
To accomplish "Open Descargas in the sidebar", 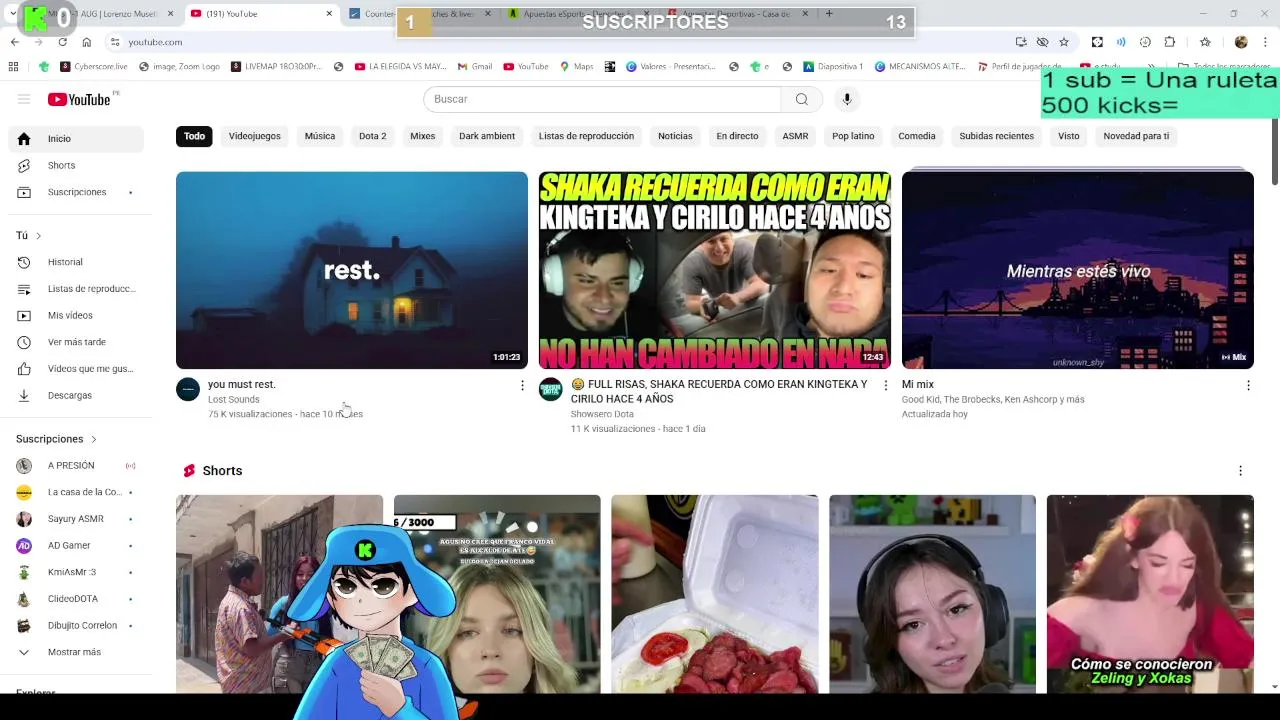I will 76,395.
